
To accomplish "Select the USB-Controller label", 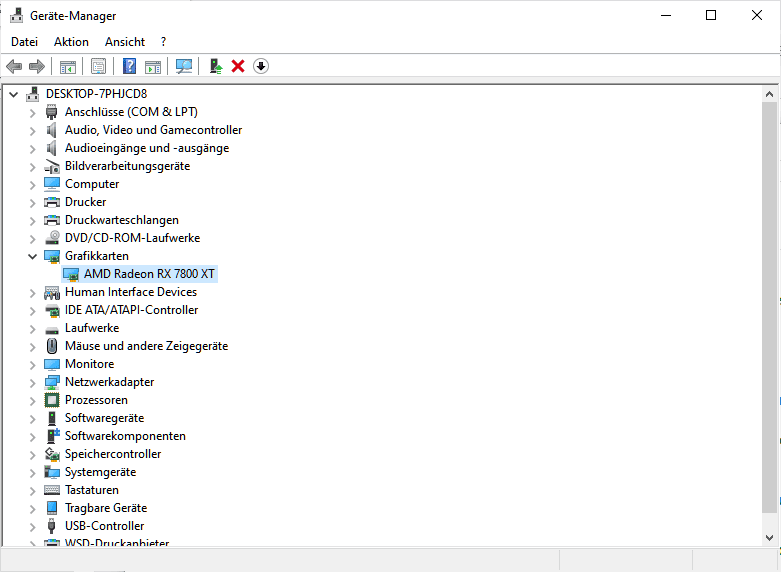I will 105,526.
